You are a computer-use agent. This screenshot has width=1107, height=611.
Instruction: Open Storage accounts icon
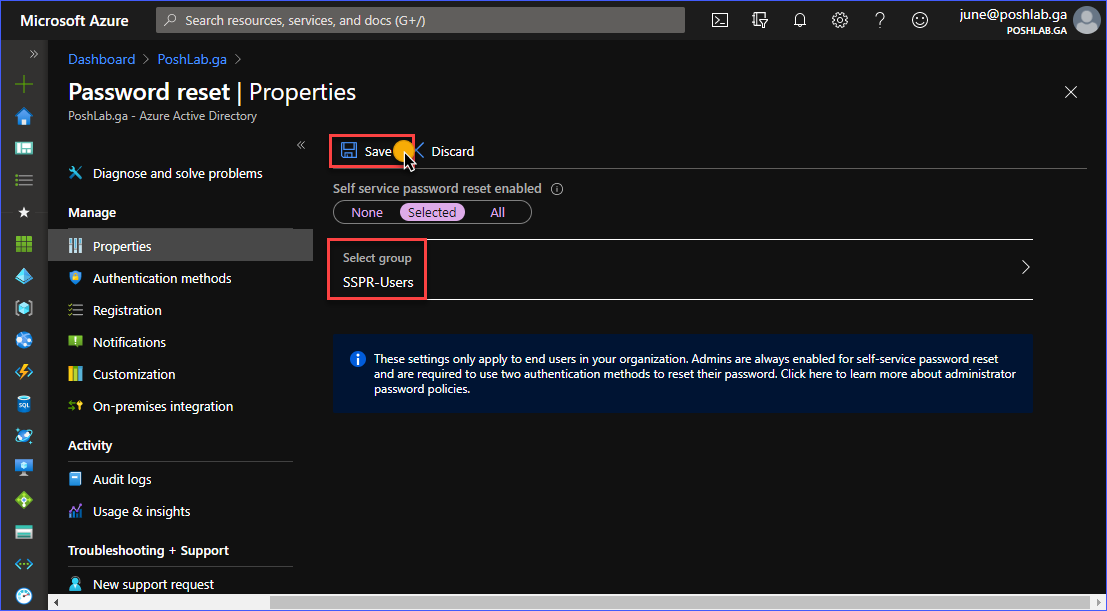point(24,532)
